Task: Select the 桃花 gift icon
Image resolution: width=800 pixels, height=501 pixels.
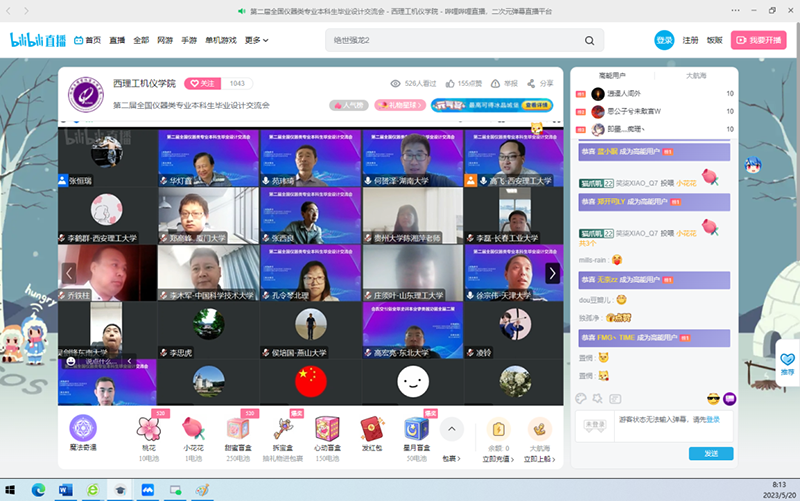Action: pyautogui.click(x=148, y=429)
